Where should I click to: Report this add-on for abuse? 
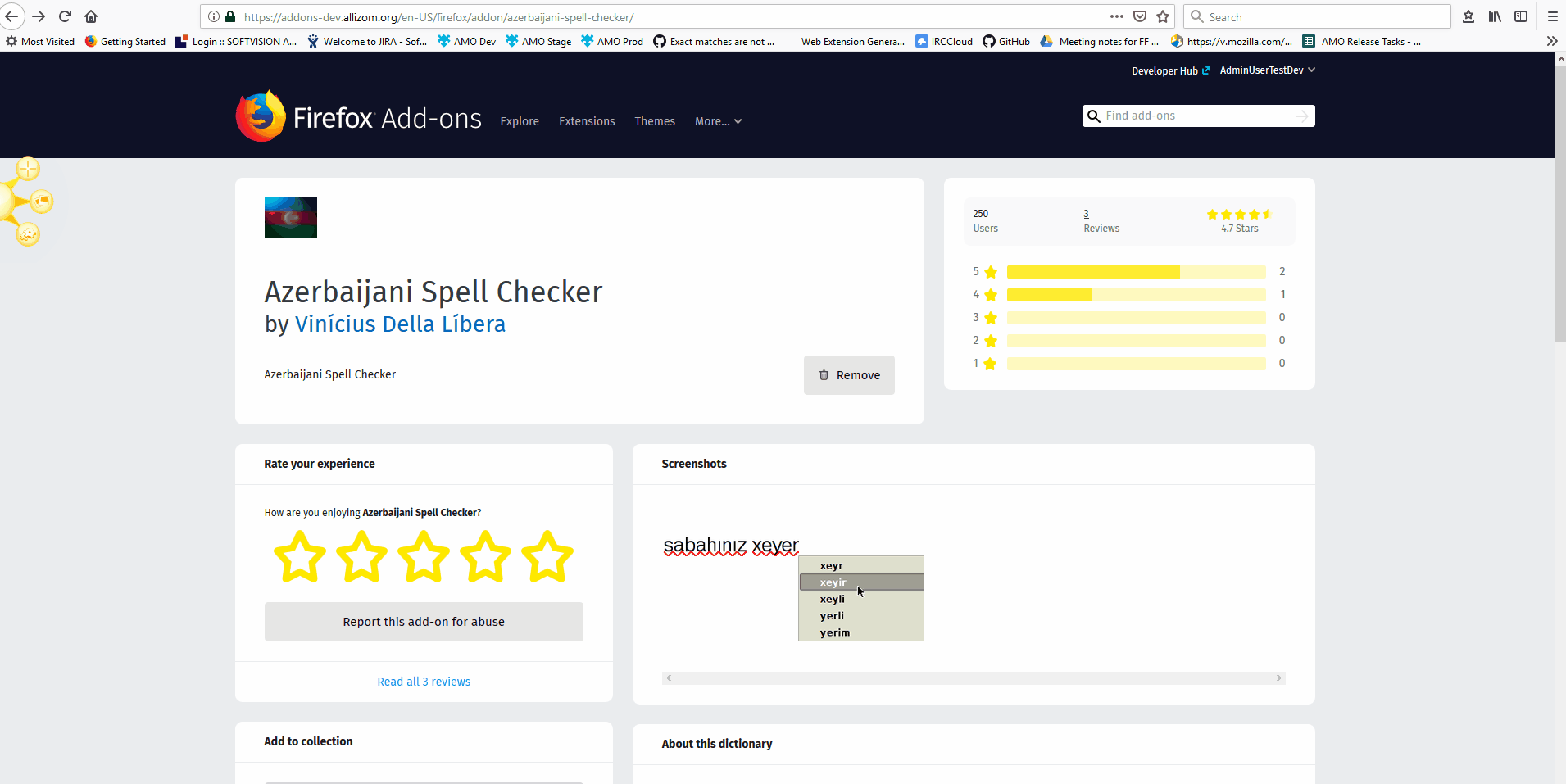click(424, 622)
